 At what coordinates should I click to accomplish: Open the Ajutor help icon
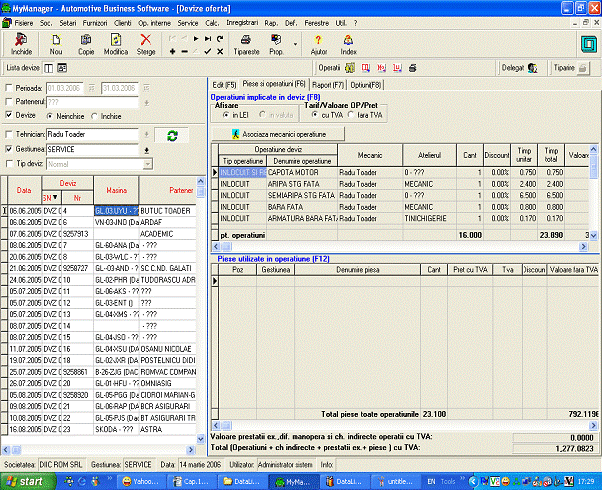tap(319, 42)
